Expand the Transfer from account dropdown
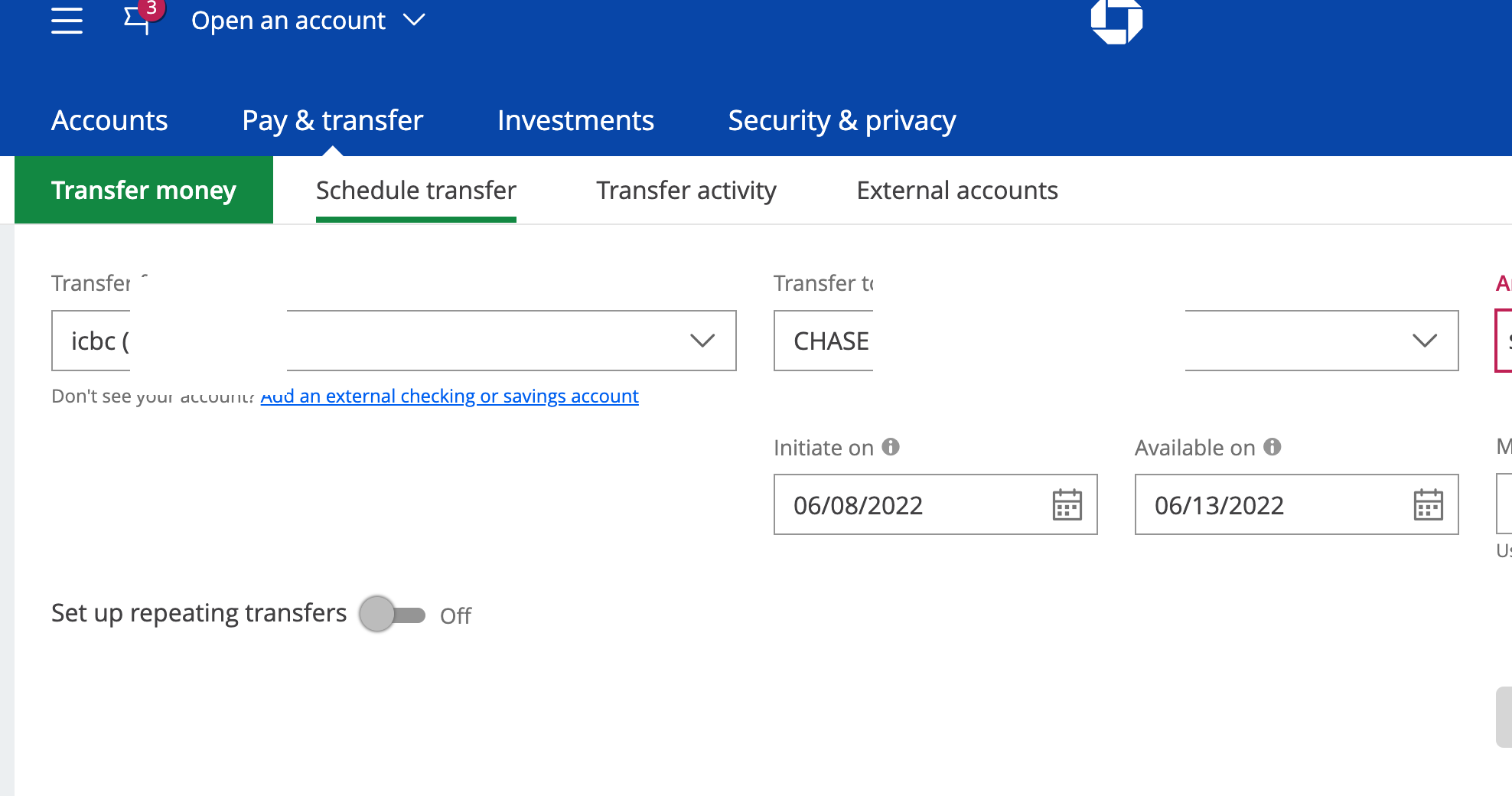 click(x=702, y=341)
